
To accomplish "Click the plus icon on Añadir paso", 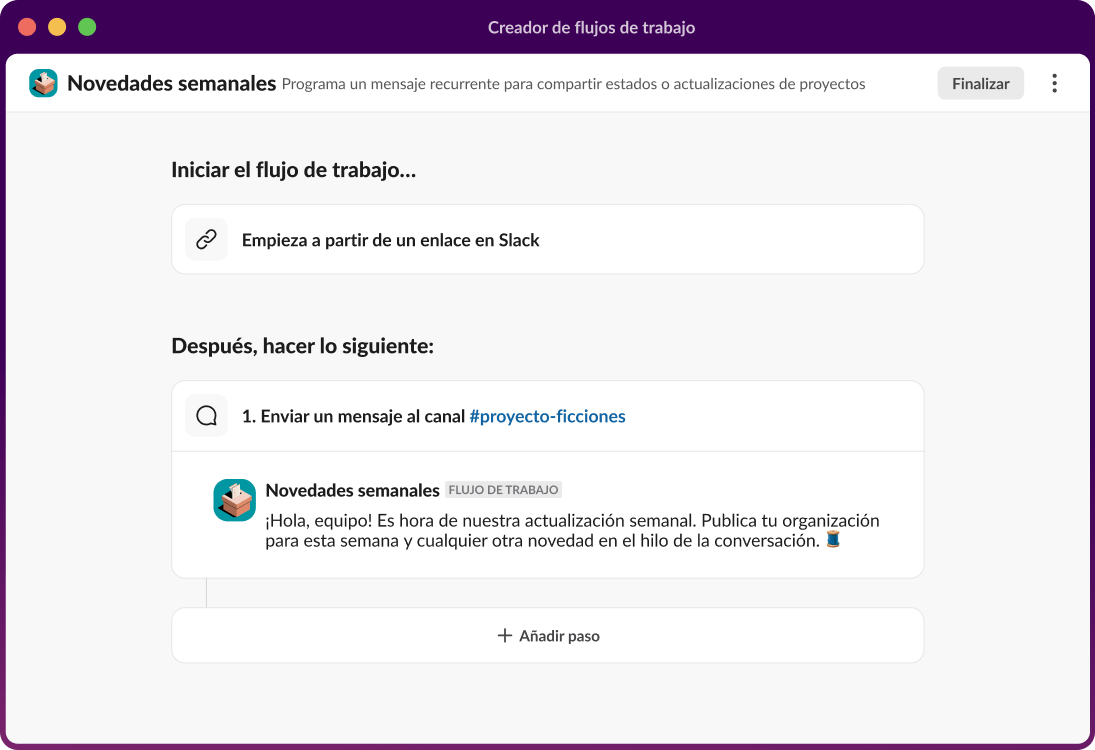I will pos(505,635).
